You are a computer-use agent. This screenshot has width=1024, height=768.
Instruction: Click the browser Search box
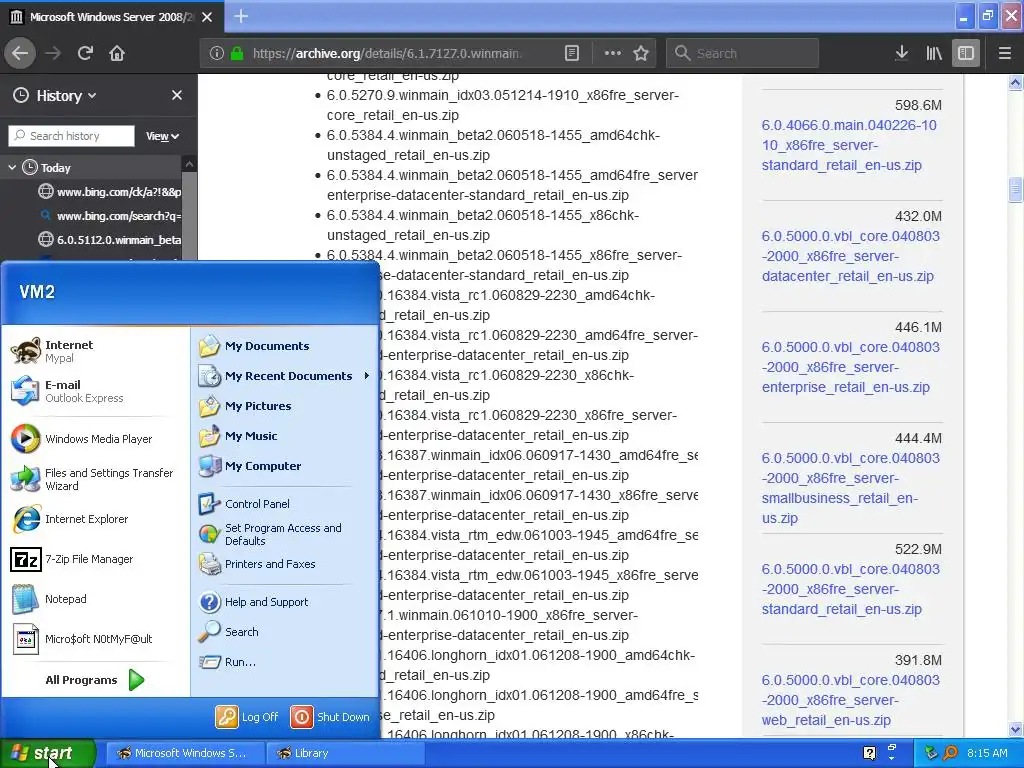click(x=743, y=54)
